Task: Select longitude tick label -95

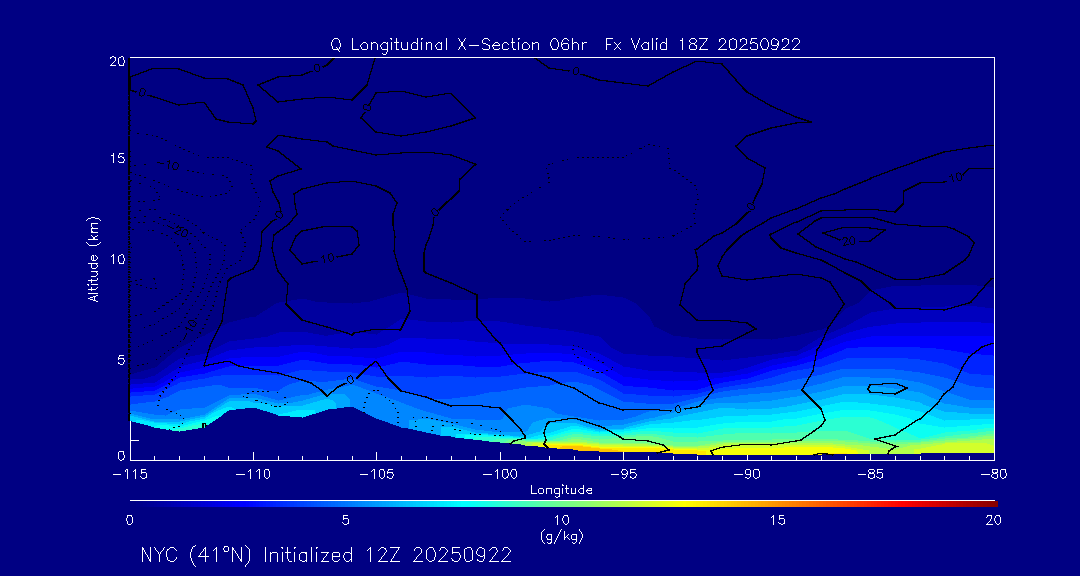Action: pos(623,475)
